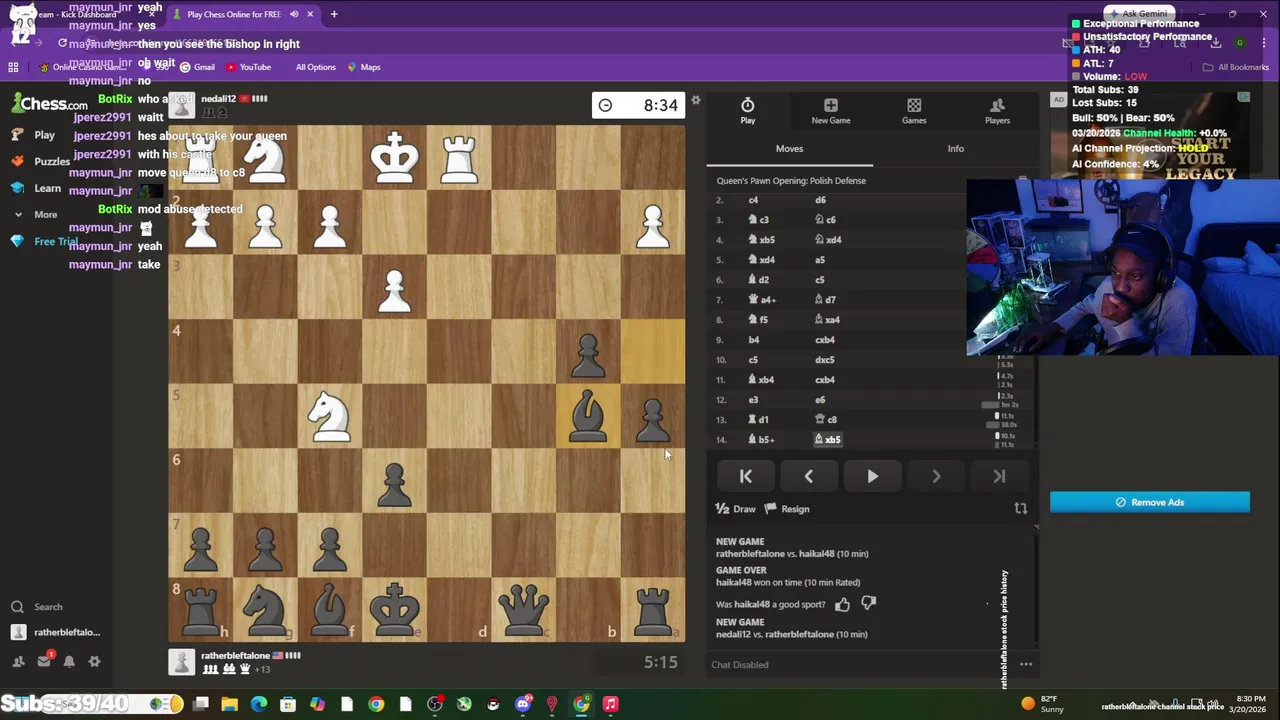This screenshot has width=1280, height=720.
Task: Jump to the first move of the game
Action: 745,477
